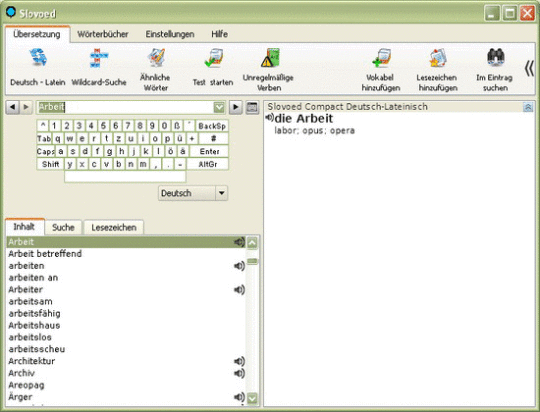
Task: Open the Deutsch keyboard language dropdown
Action: click(221, 193)
